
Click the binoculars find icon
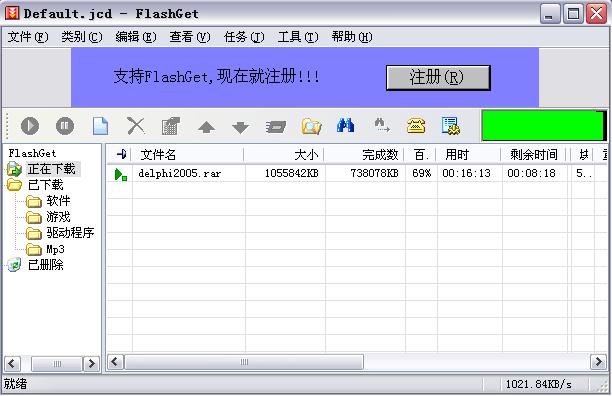(345, 126)
